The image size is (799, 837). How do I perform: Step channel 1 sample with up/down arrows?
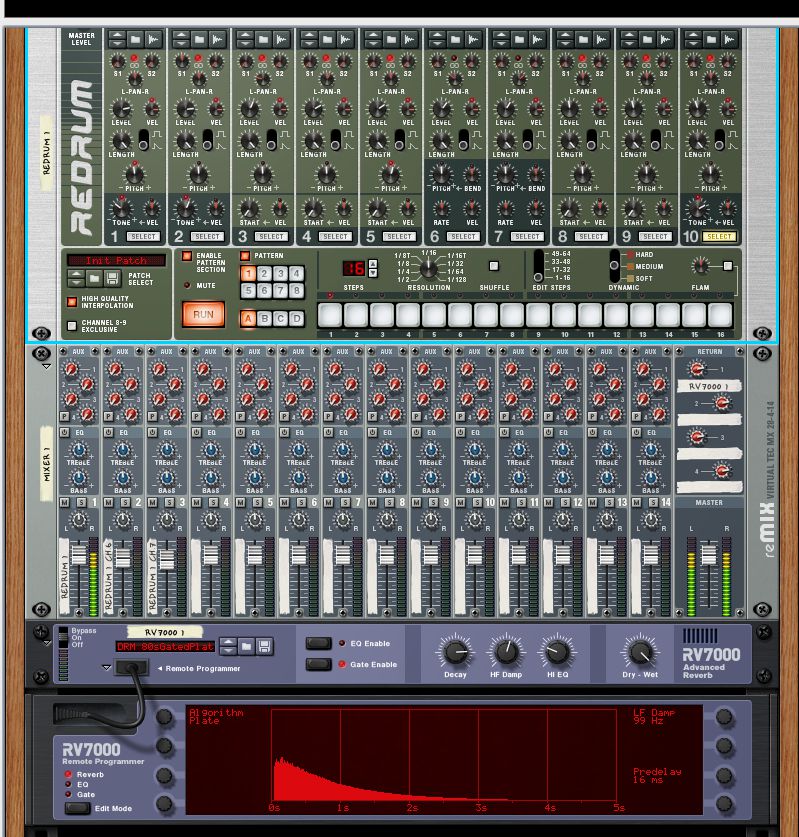117,39
